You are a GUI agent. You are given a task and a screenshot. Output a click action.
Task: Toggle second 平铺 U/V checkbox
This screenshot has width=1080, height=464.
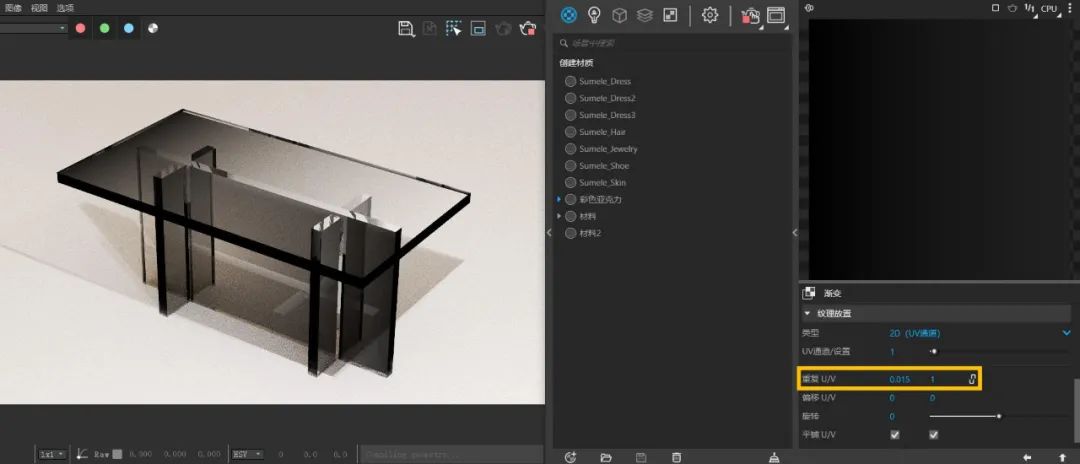[933, 435]
